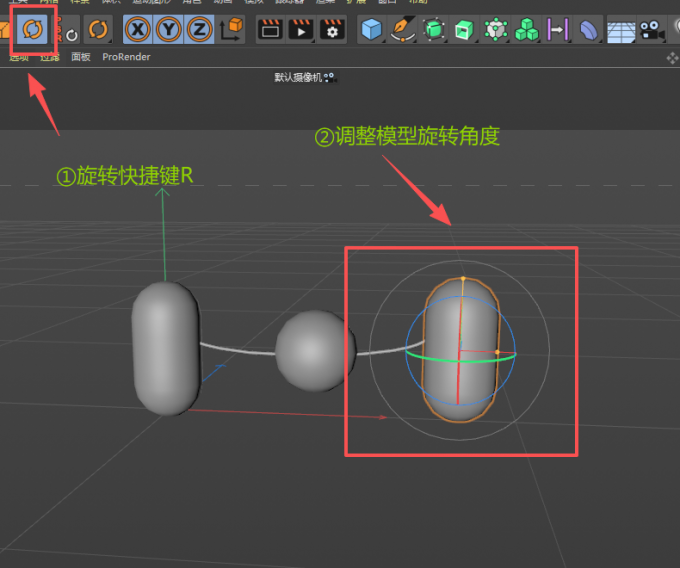Click the floor grid environment icon
The height and width of the screenshot is (568, 680).
pos(621,30)
